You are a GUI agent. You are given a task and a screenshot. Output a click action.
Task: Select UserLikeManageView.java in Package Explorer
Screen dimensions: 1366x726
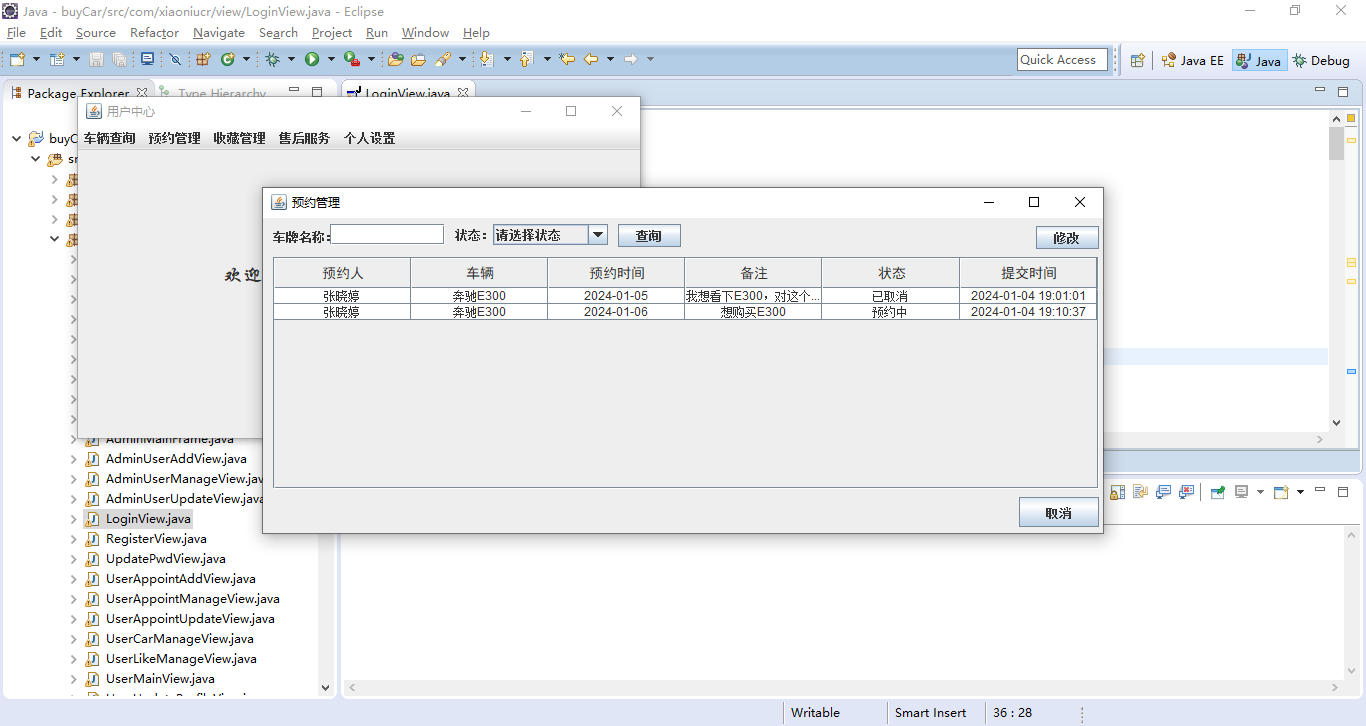181,659
